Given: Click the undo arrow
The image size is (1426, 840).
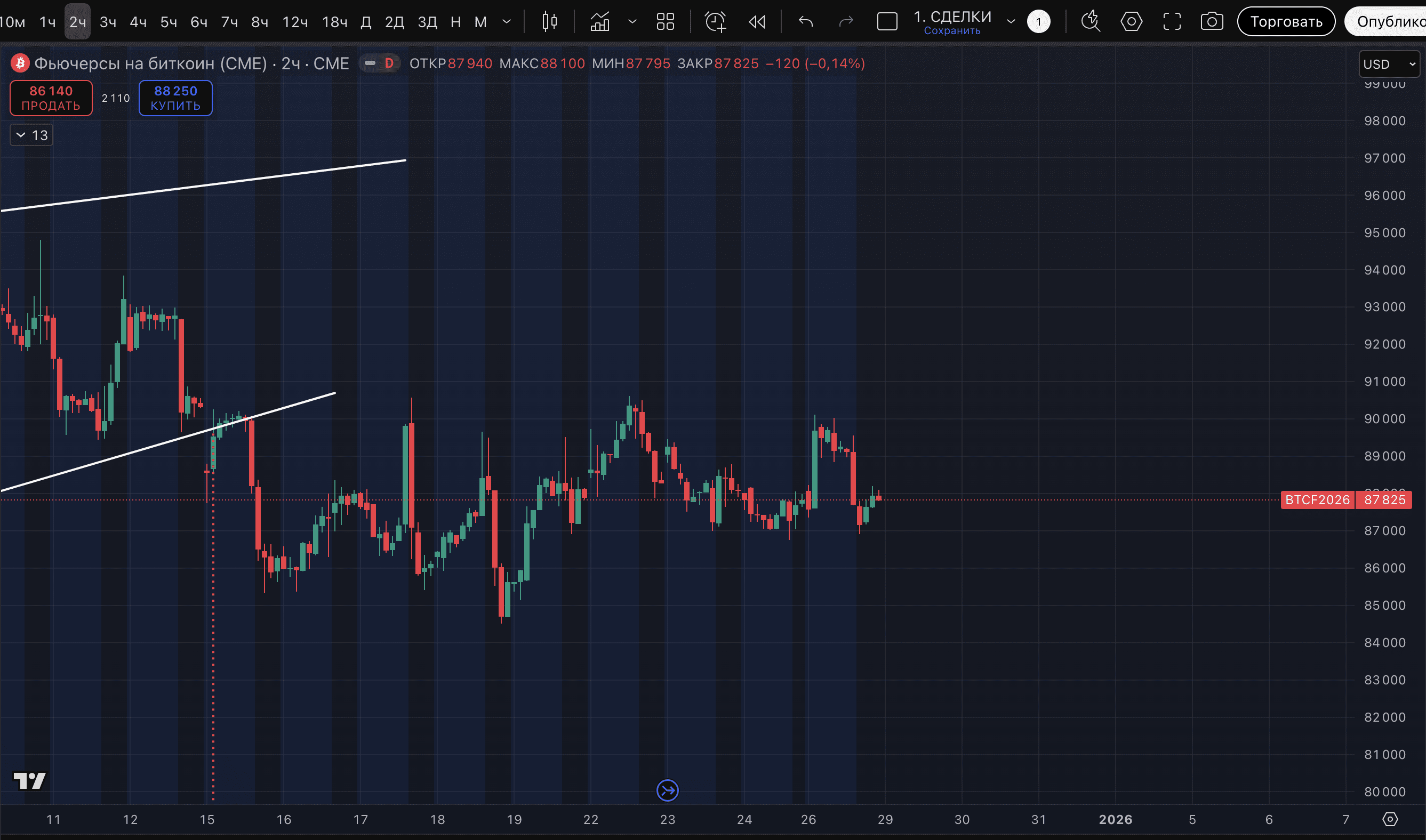Looking at the screenshot, I should click(x=805, y=22).
